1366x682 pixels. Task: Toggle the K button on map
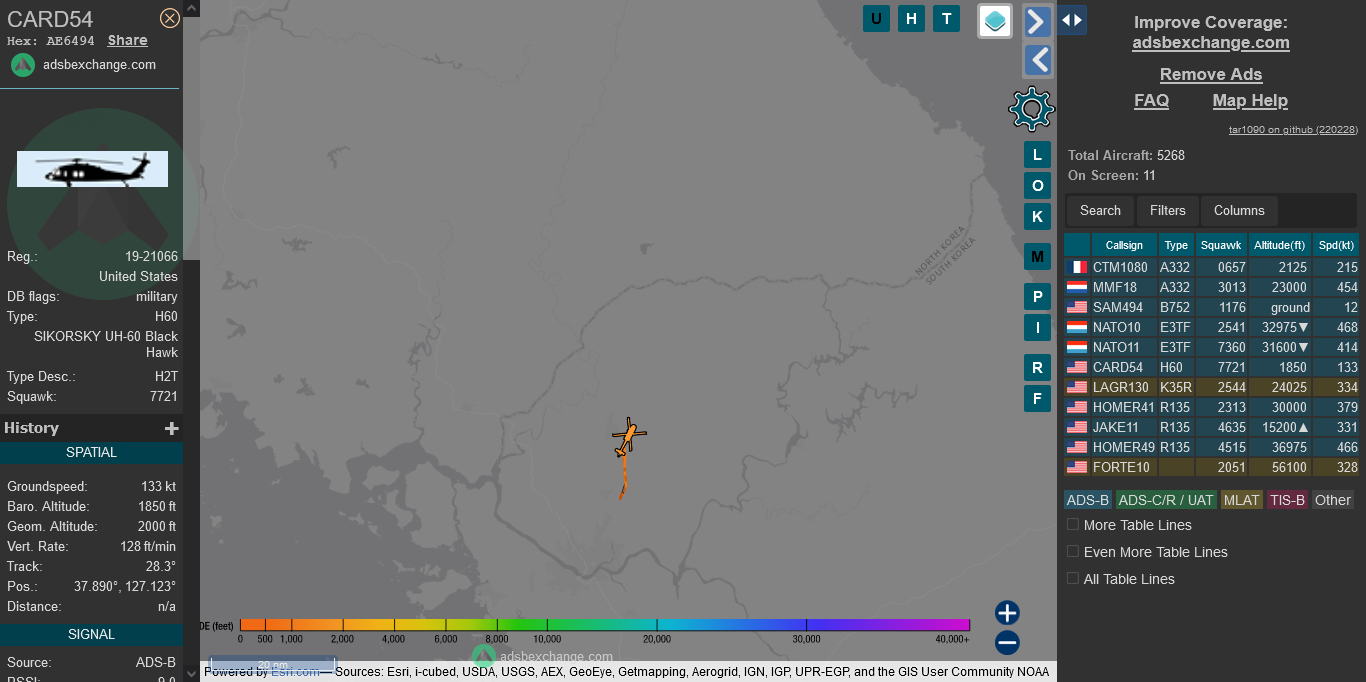(1037, 216)
